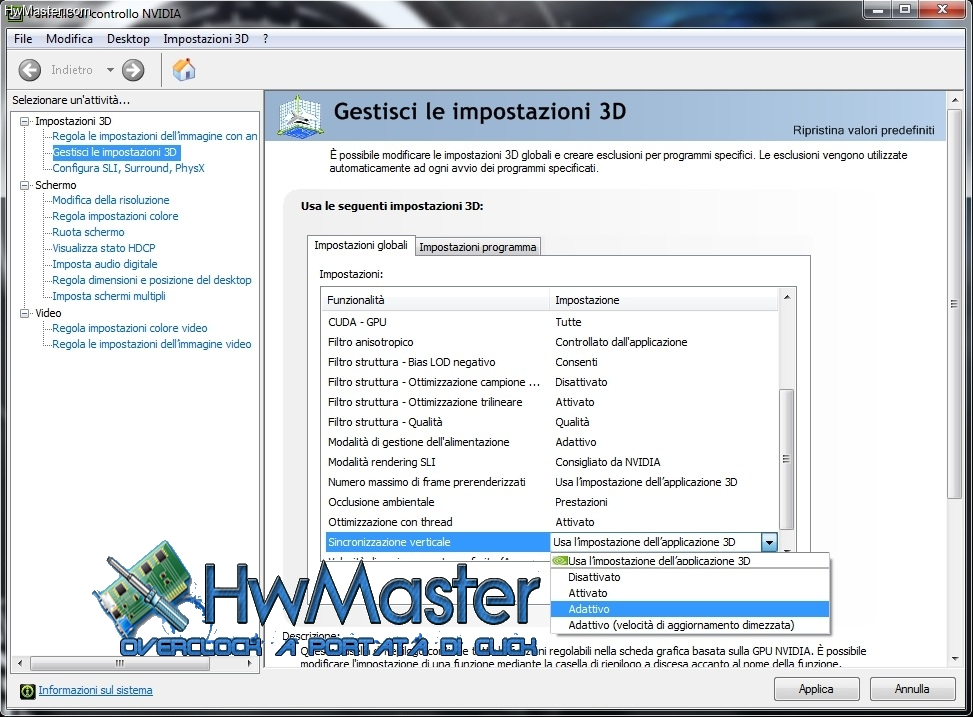Click main panel scrollbar up arrow

[955, 100]
